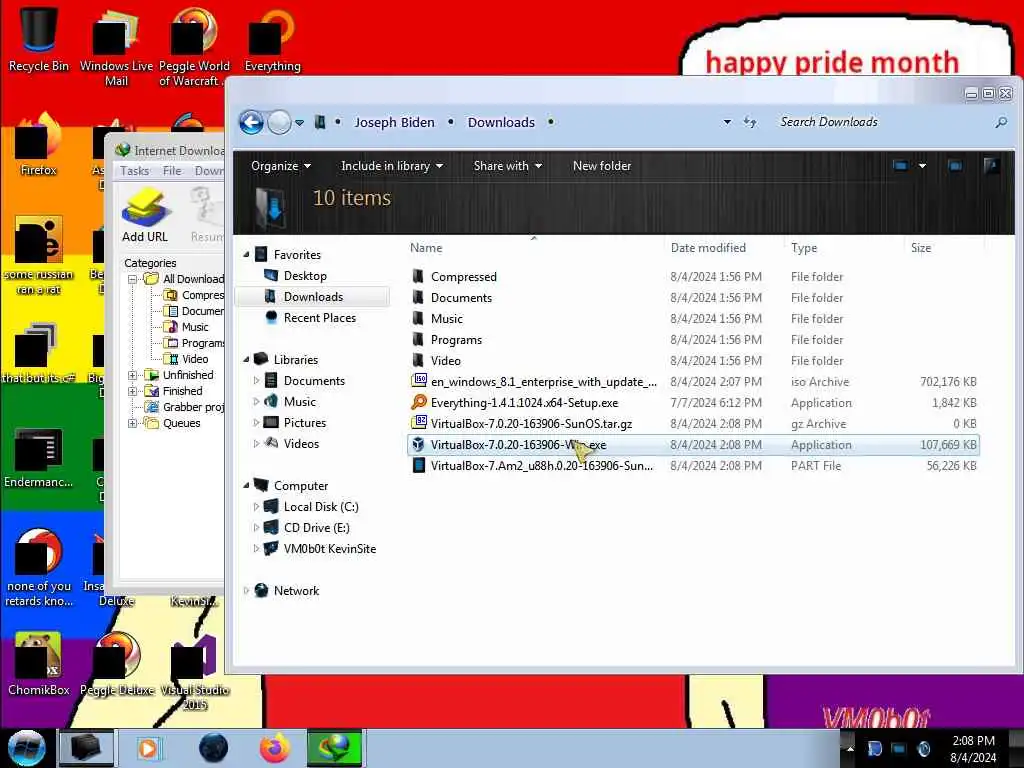Click the search magnifier icon
The image size is (1024, 768).
1001,122
